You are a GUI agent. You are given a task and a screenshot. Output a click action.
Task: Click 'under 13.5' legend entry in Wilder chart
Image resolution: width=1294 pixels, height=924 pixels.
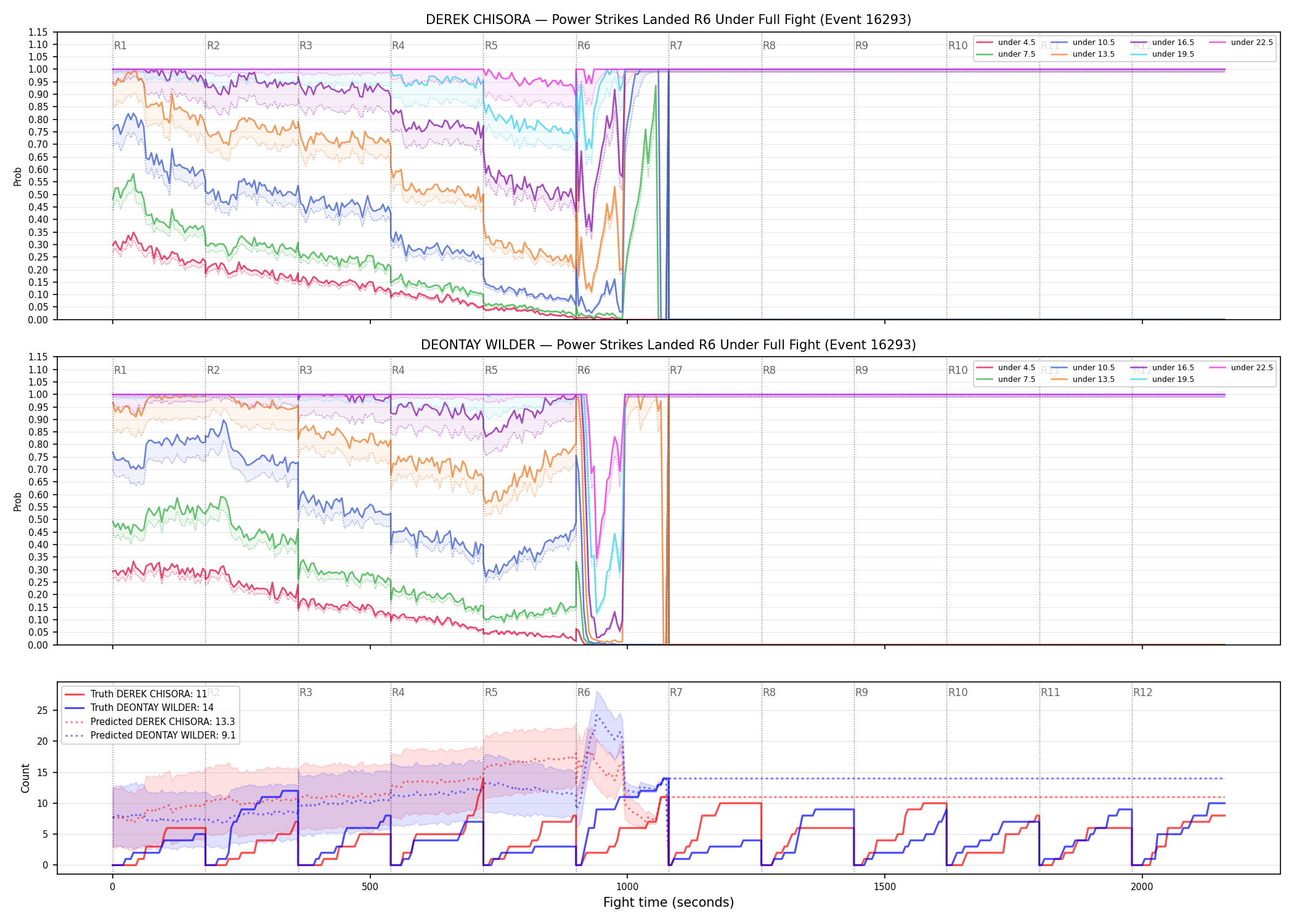[x=1083, y=379]
